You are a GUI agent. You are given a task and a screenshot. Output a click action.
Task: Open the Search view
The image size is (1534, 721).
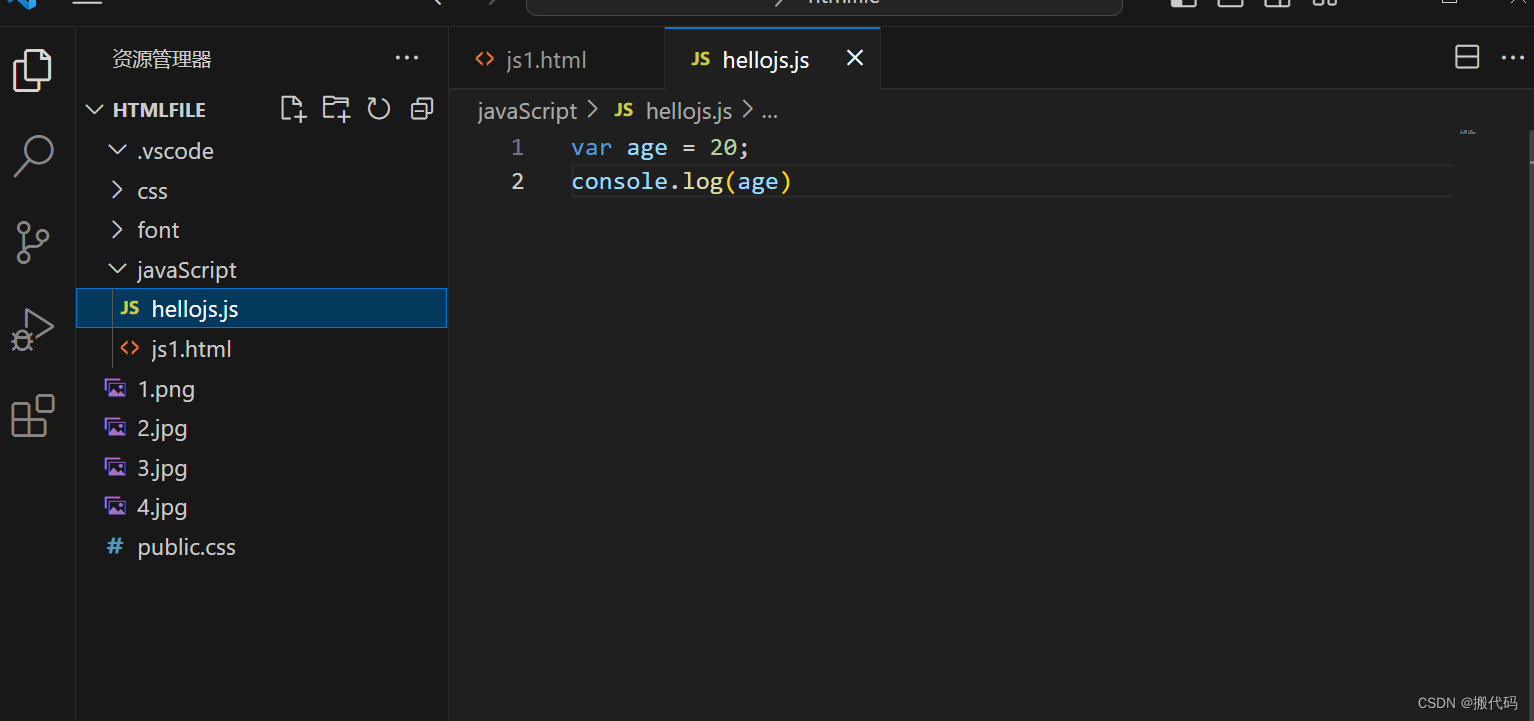pyautogui.click(x=33, y=157)
